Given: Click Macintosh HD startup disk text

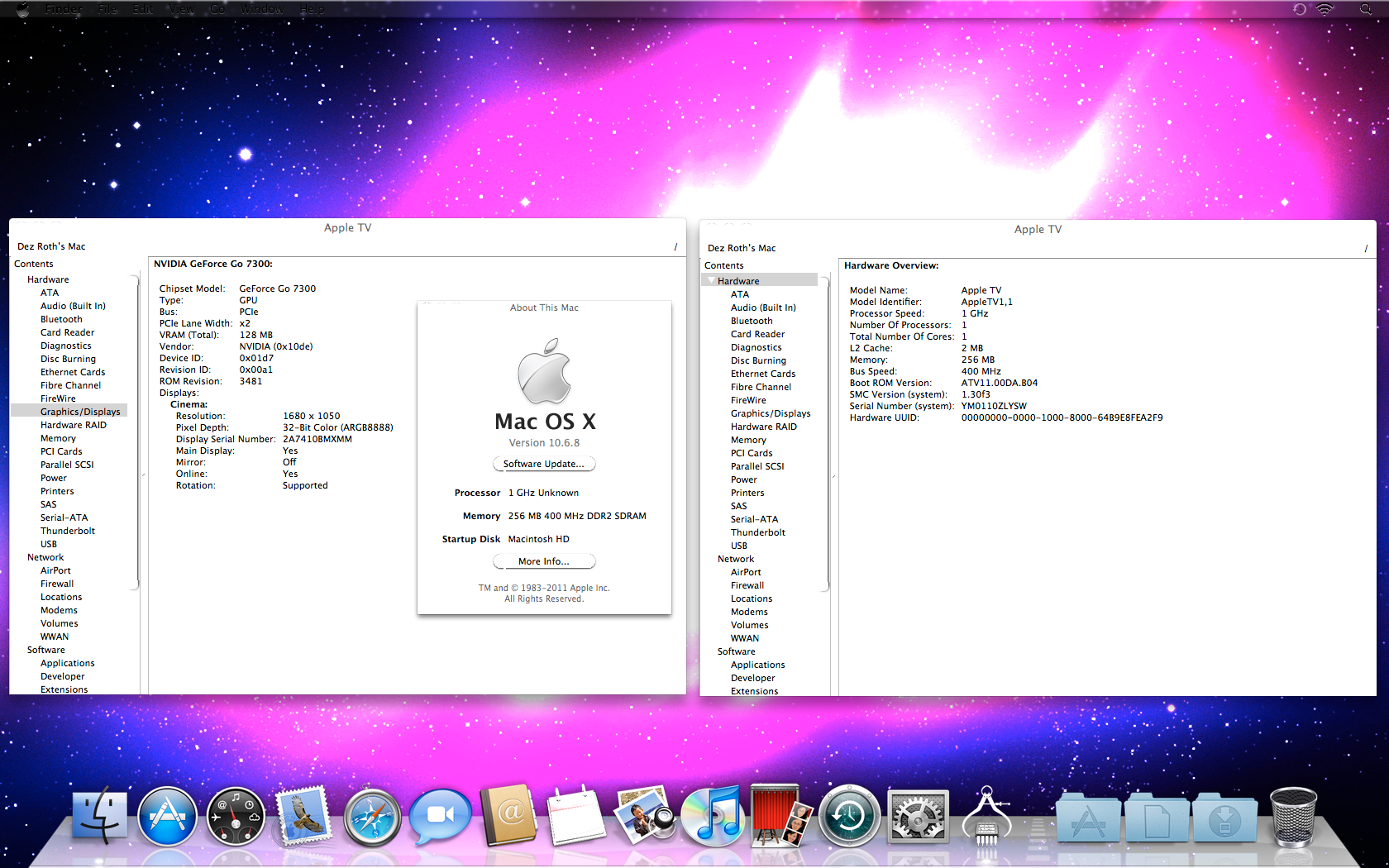Looking at the screenshot, I should point(539,539).
